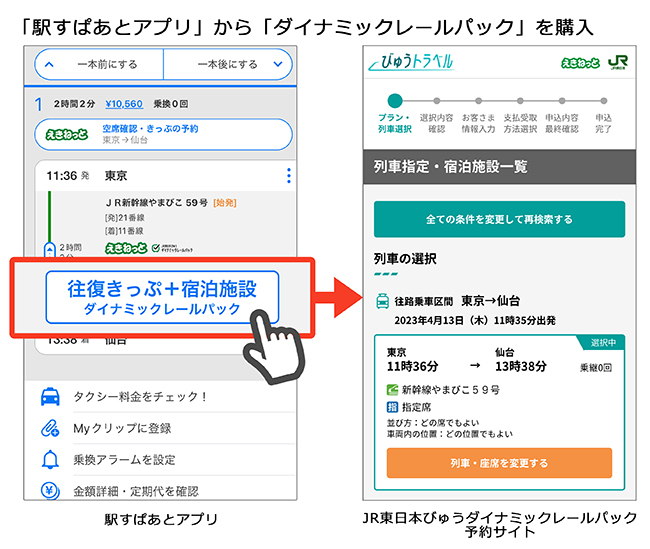Select the 選択中 train card Tokyo to Sendai

pos(499,413)
